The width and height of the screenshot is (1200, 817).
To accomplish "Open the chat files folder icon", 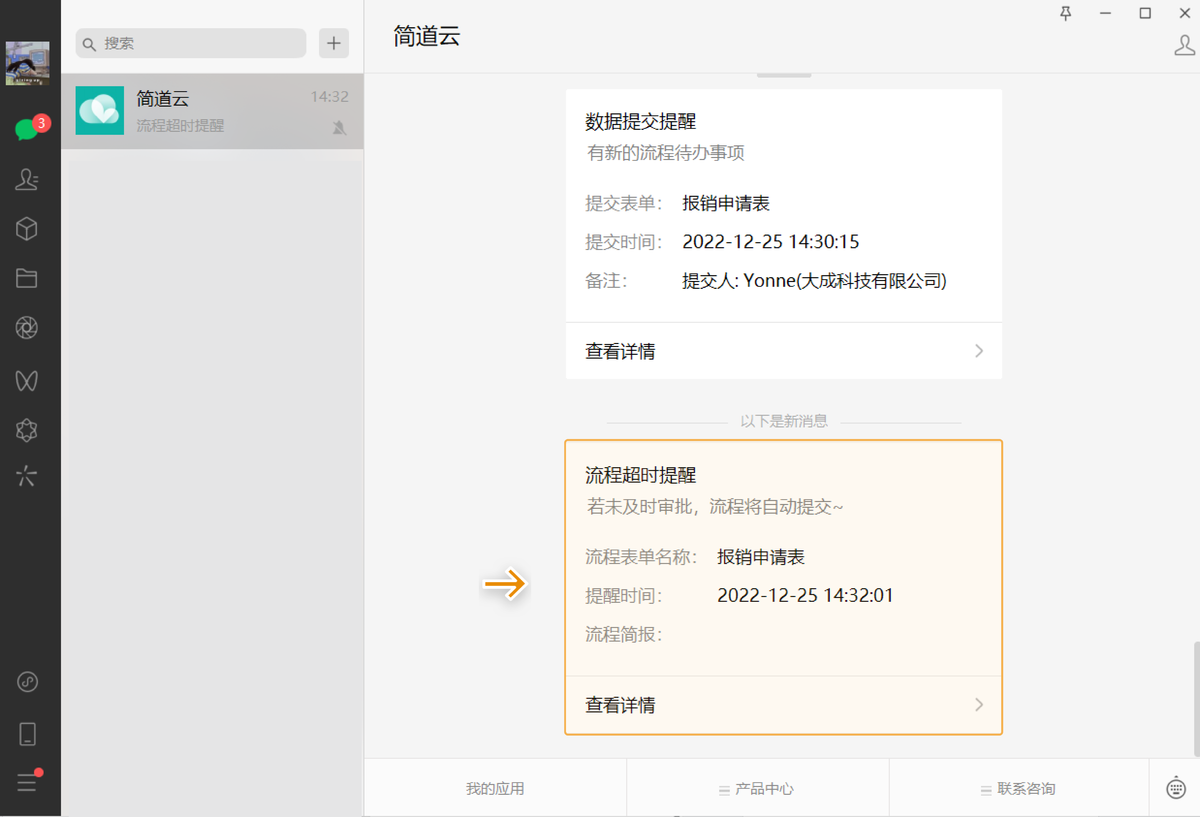I will [27, 279].
